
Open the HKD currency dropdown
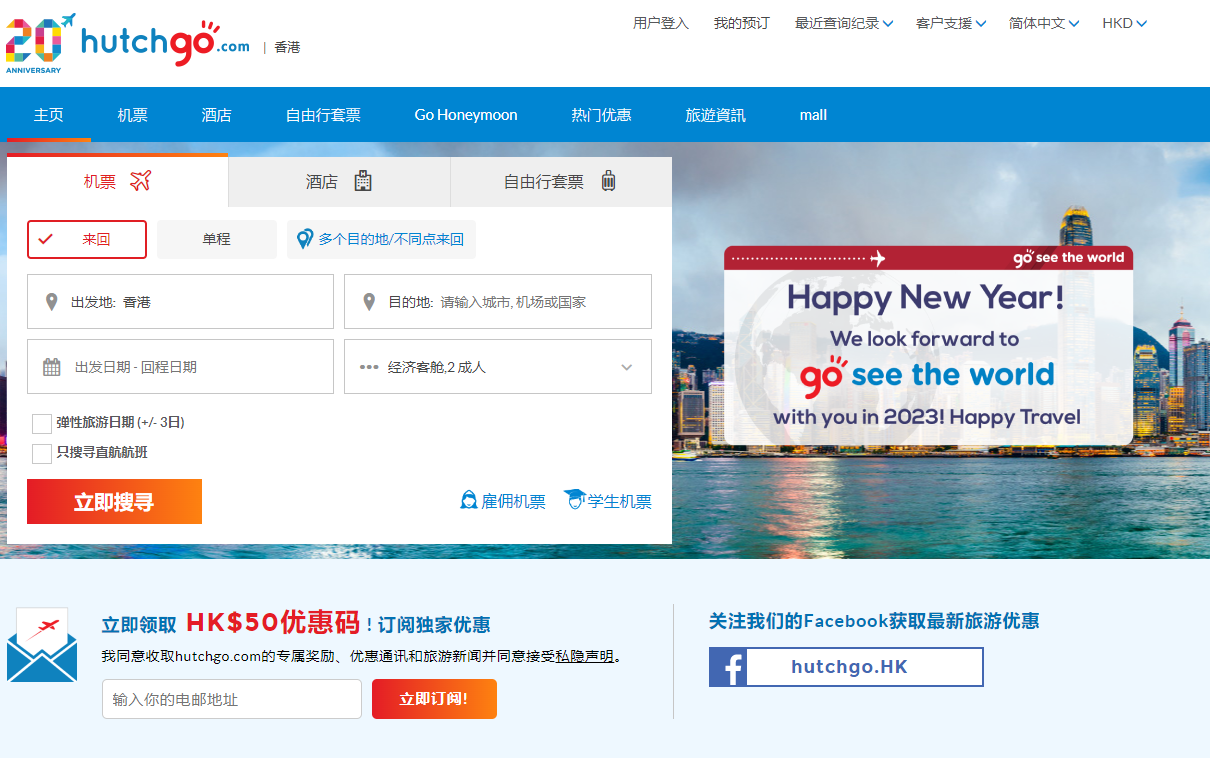pos(1124,22)
